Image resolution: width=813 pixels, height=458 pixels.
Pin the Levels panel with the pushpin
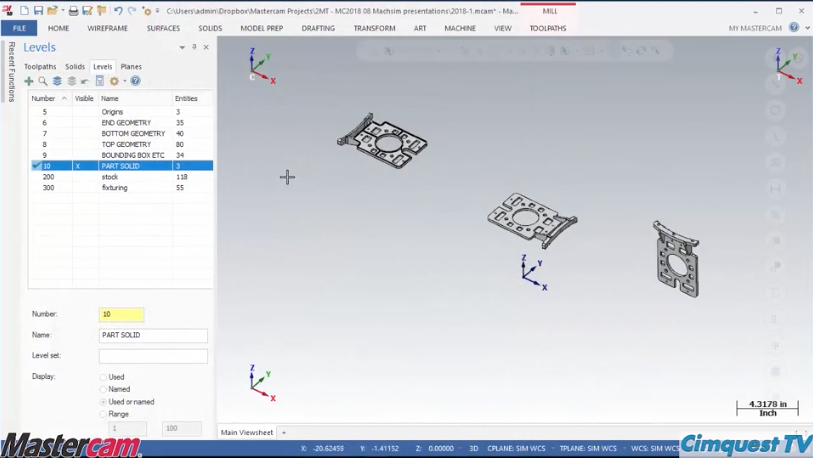(x=194, y=47)
